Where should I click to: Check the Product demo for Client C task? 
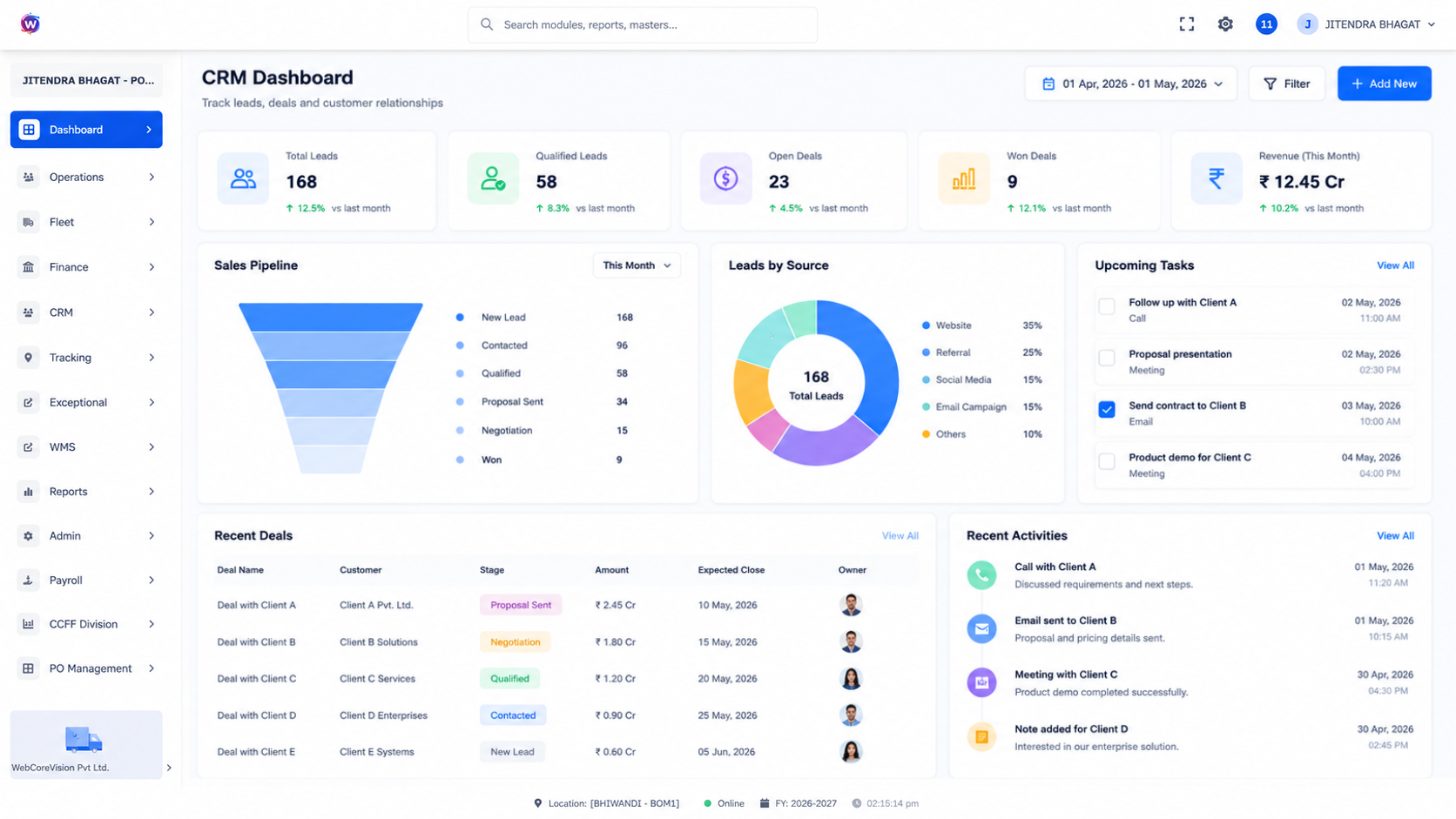1107,461
